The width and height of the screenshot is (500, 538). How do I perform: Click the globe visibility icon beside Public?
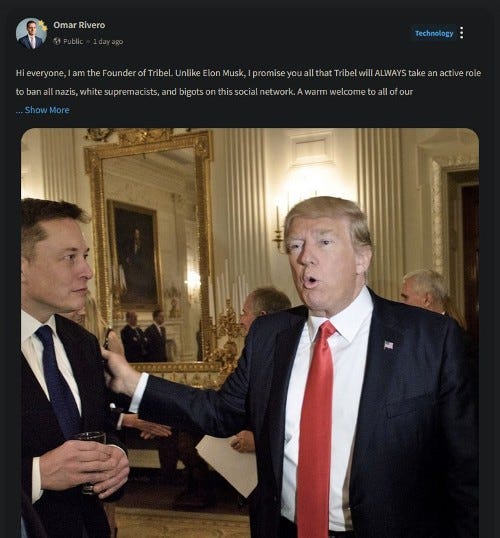tap(57, 41)
